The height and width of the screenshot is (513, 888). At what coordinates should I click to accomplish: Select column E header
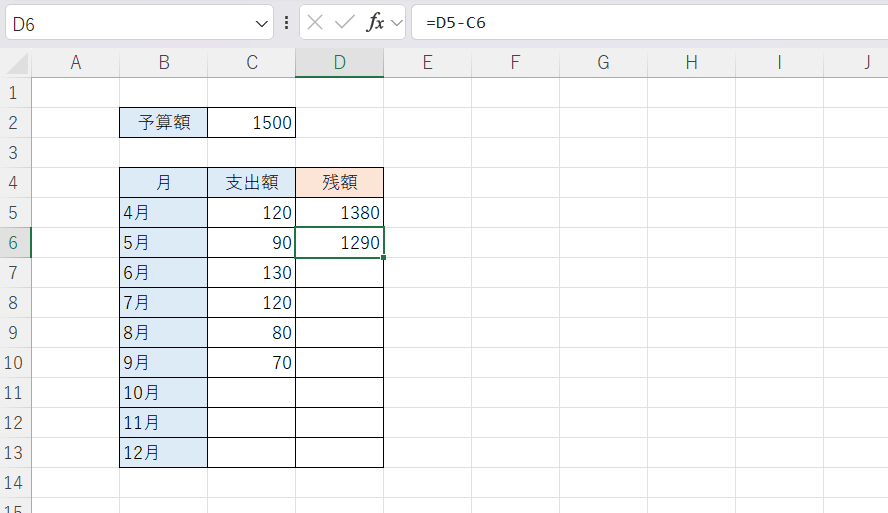428,62
